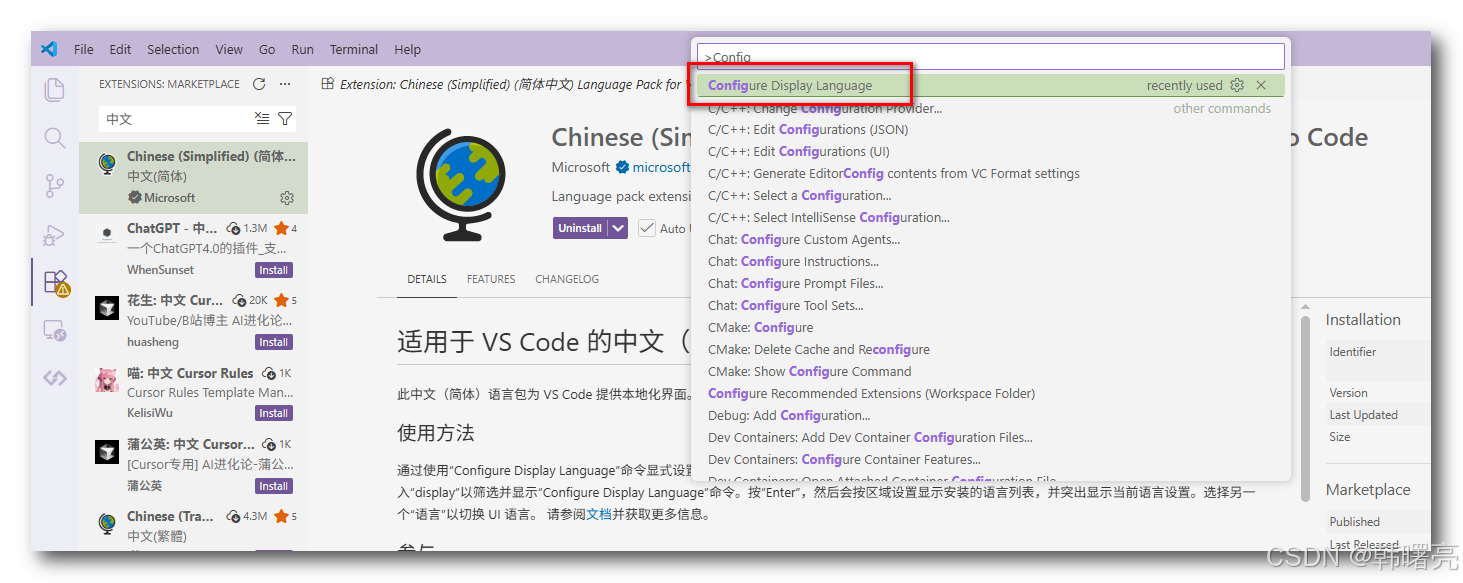
Task: Select Generate EditorConfig contents command
Action: (991, 174)
